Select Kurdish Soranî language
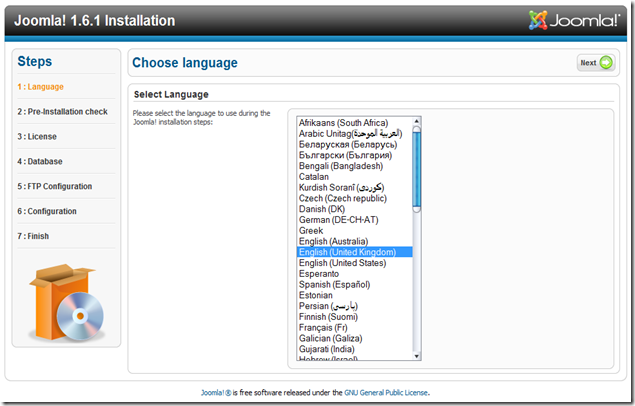 355,187
